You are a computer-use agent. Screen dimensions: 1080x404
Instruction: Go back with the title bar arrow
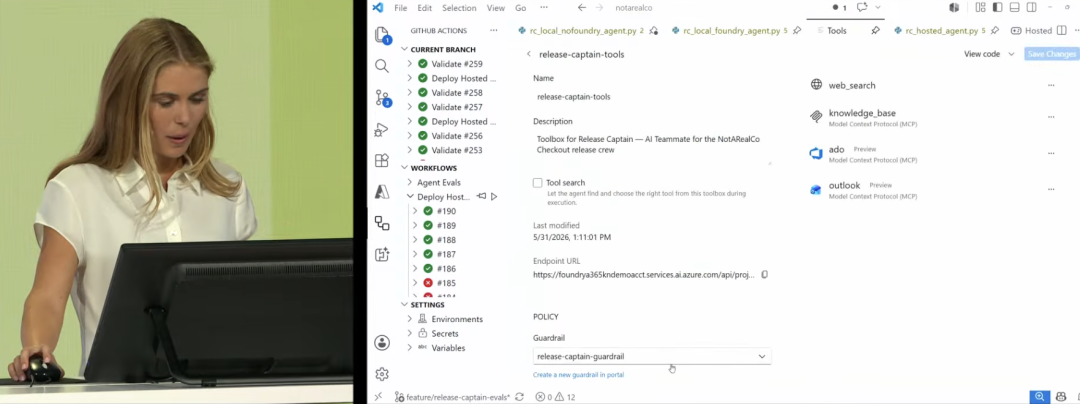point(582,8)
